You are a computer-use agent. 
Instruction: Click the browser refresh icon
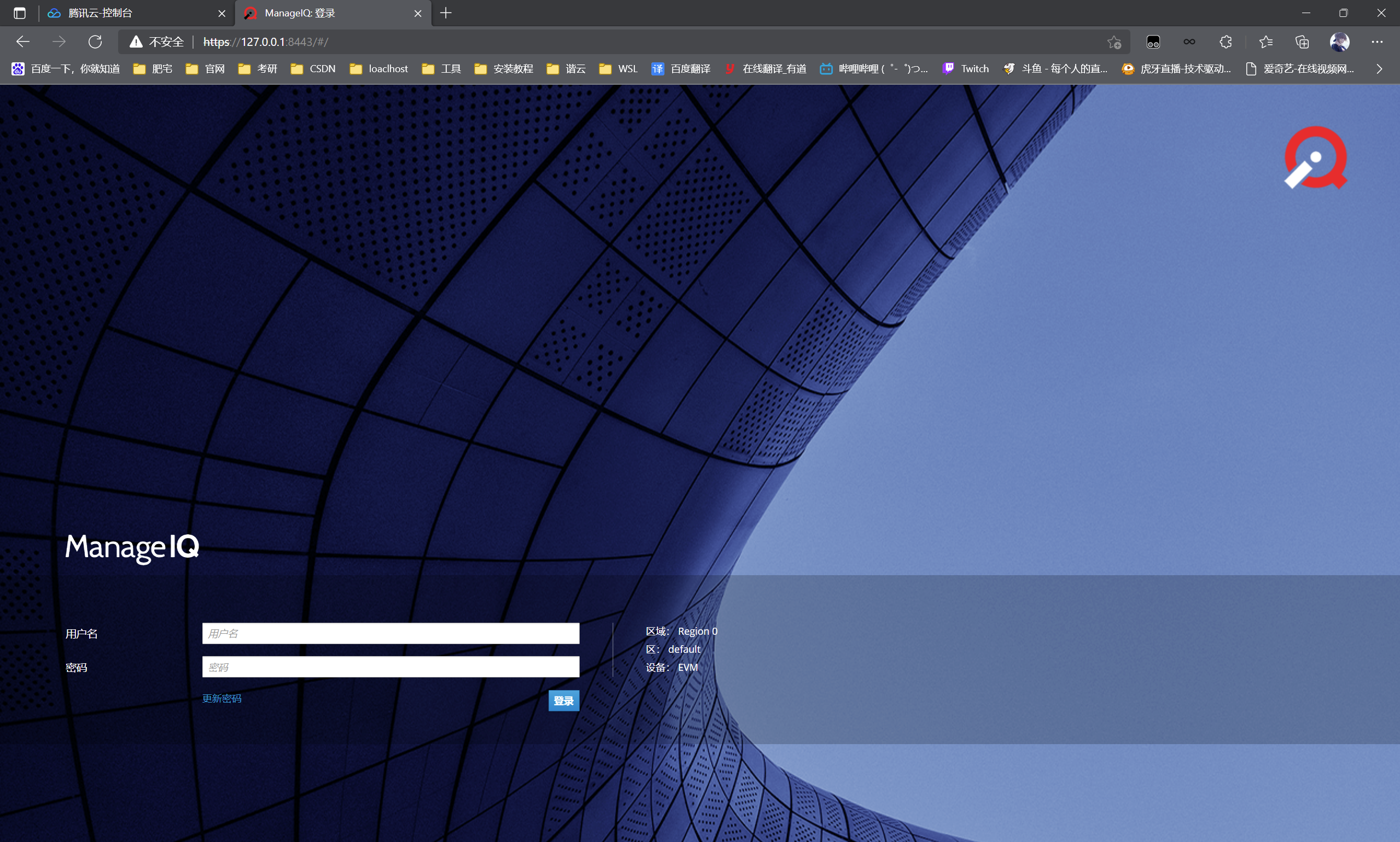[x=95, y=42]
